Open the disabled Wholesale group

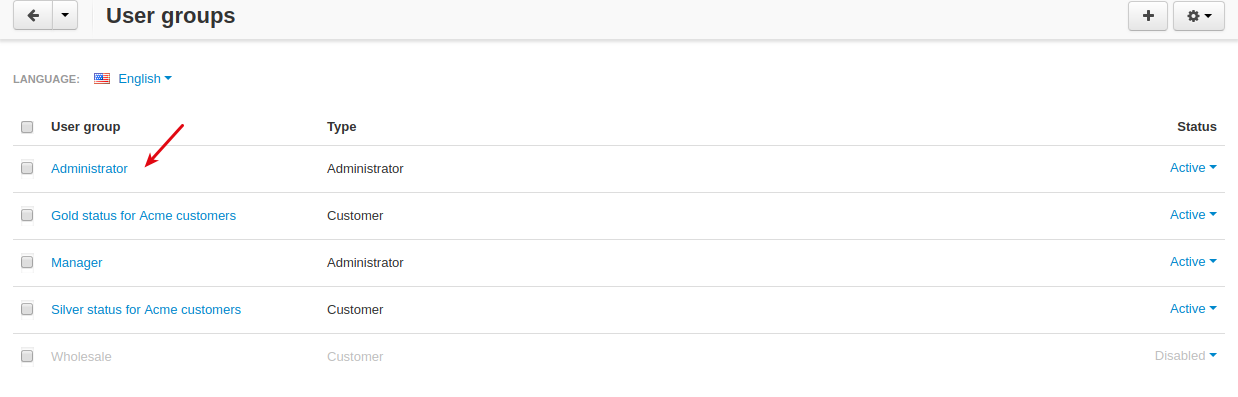coord(81,357)
